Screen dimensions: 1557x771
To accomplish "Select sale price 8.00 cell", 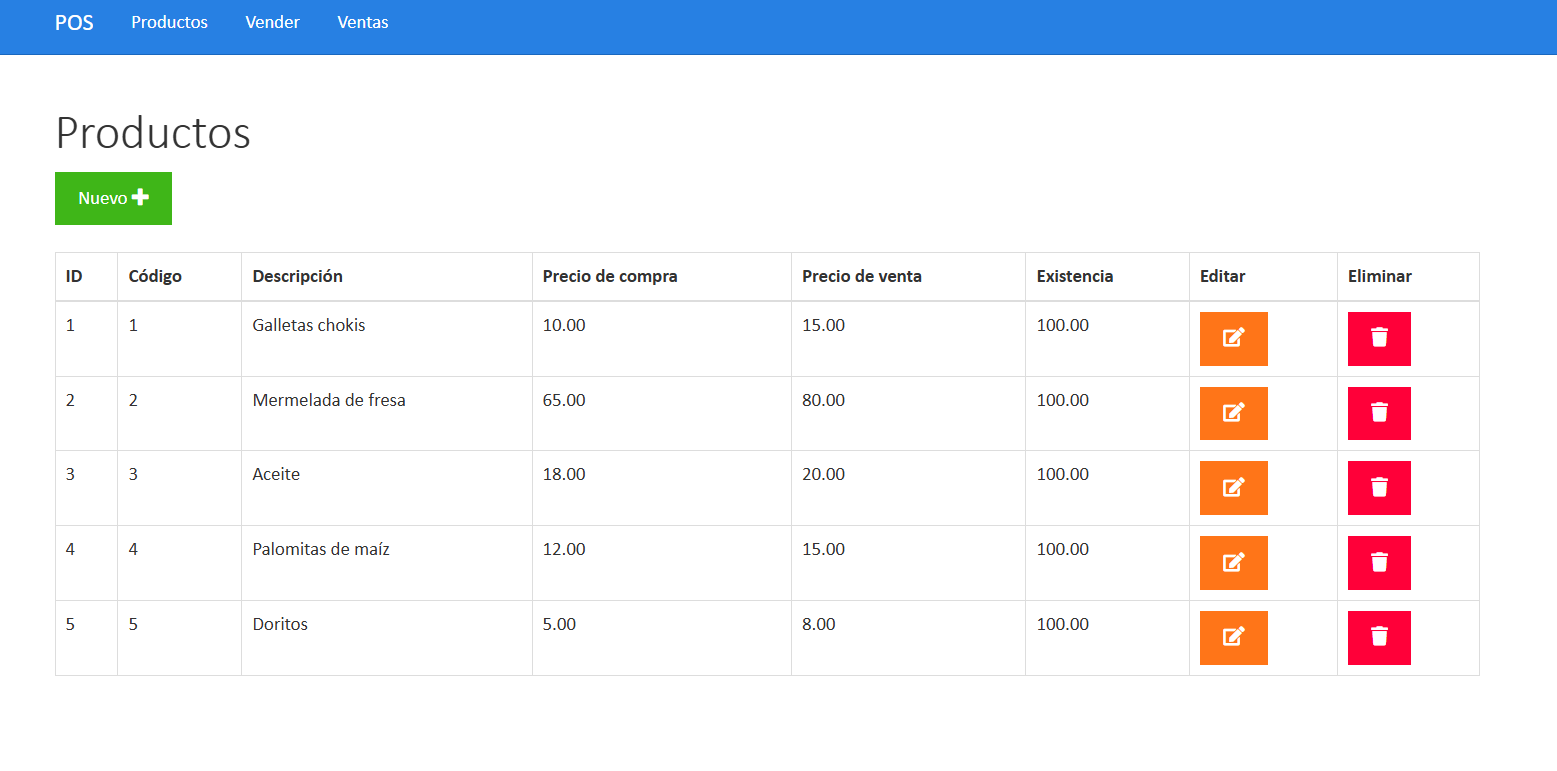I will pyautogui.click(x=908, y=638).
